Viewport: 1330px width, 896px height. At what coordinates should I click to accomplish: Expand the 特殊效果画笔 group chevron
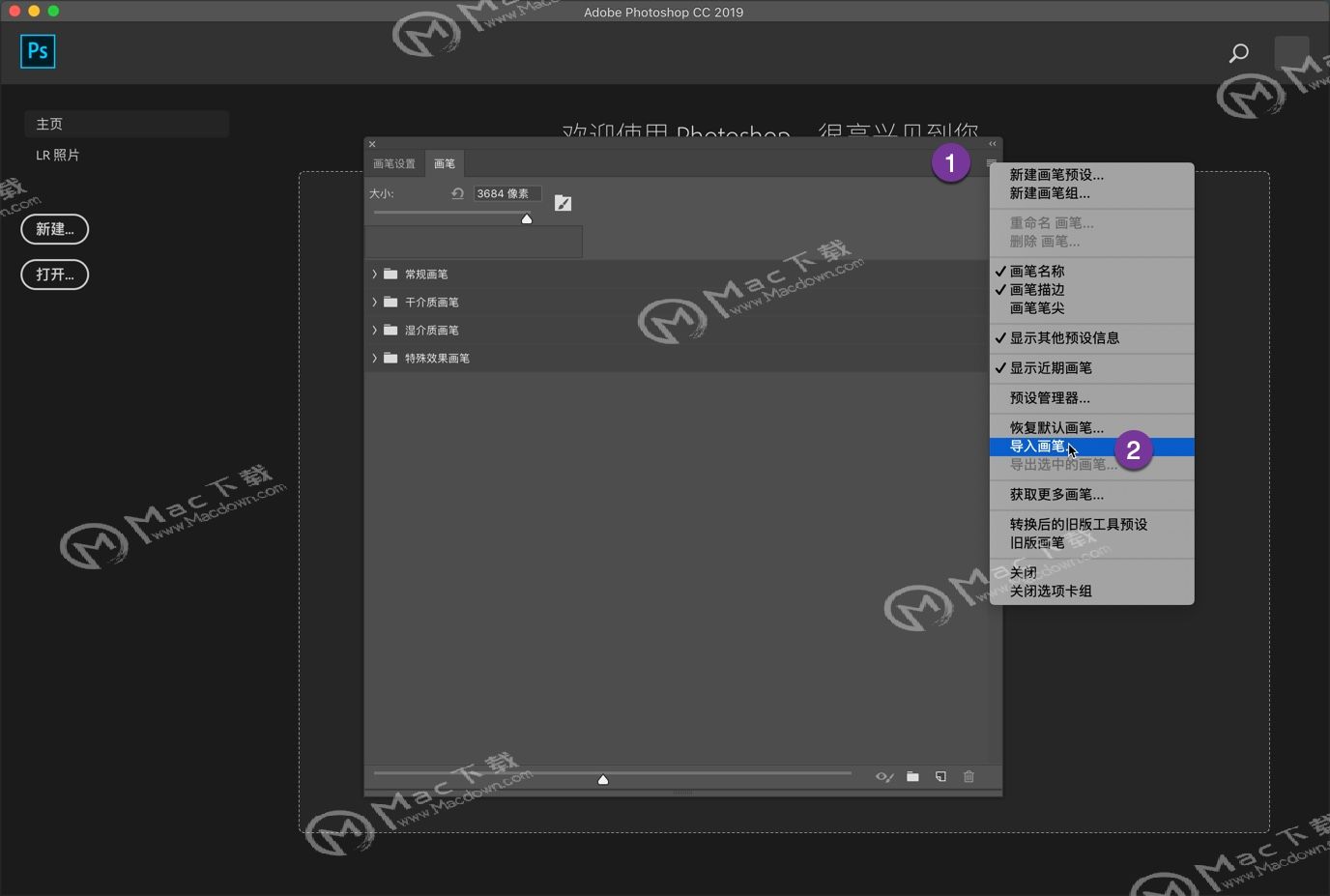pos(374,359)
